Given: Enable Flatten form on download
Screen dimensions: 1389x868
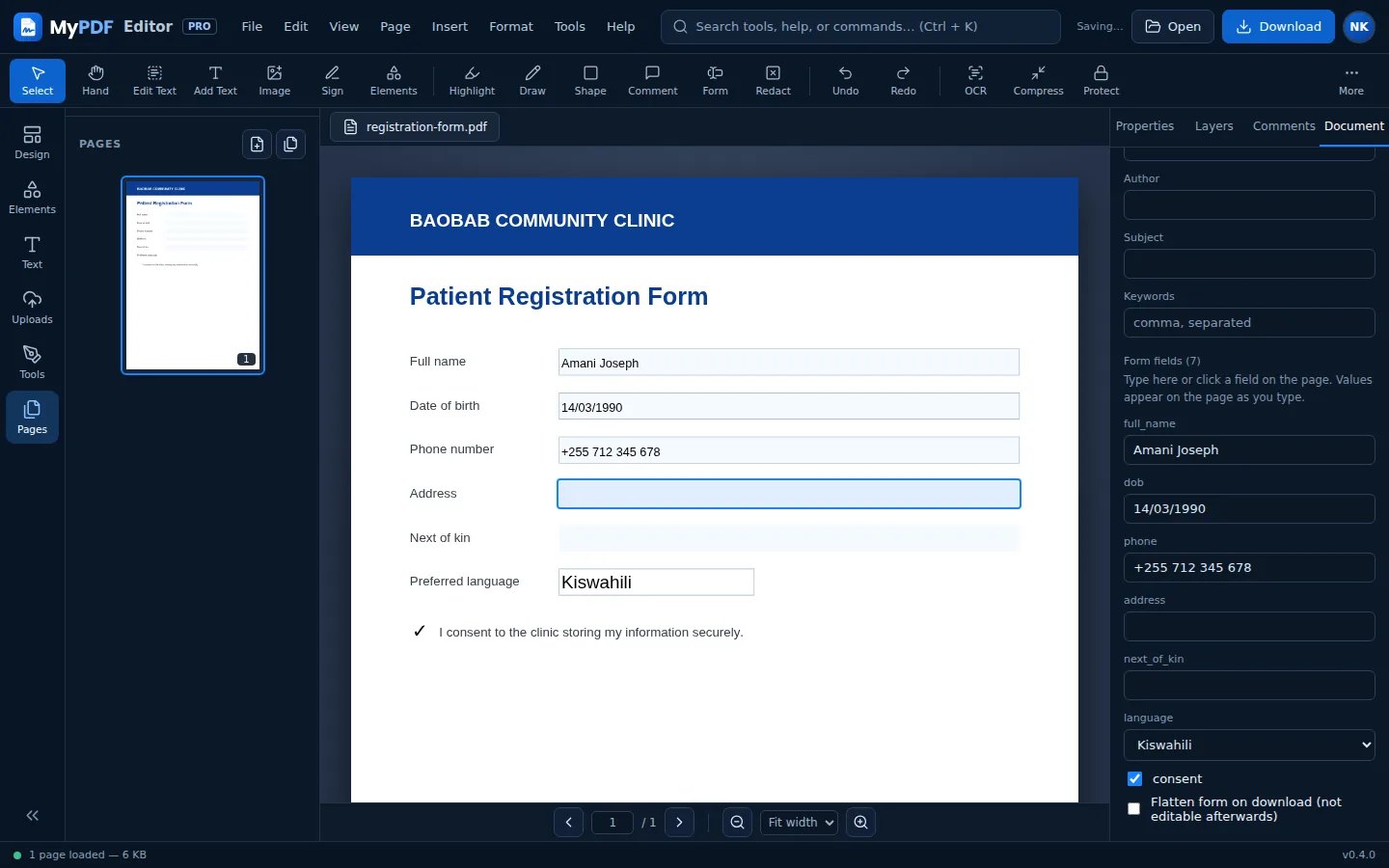Looking at the screenshot, I should coord(1133,809).
